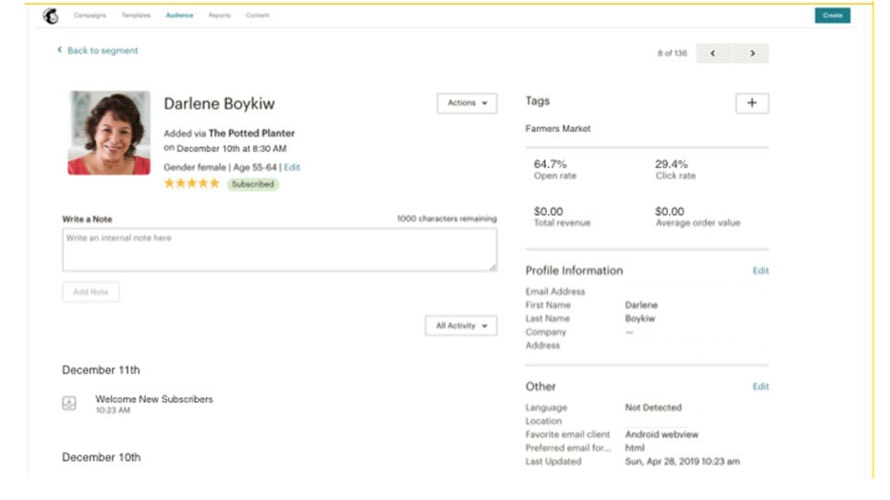890x500 pixels.
Task: Open the Templates menu
Action: 136,15
